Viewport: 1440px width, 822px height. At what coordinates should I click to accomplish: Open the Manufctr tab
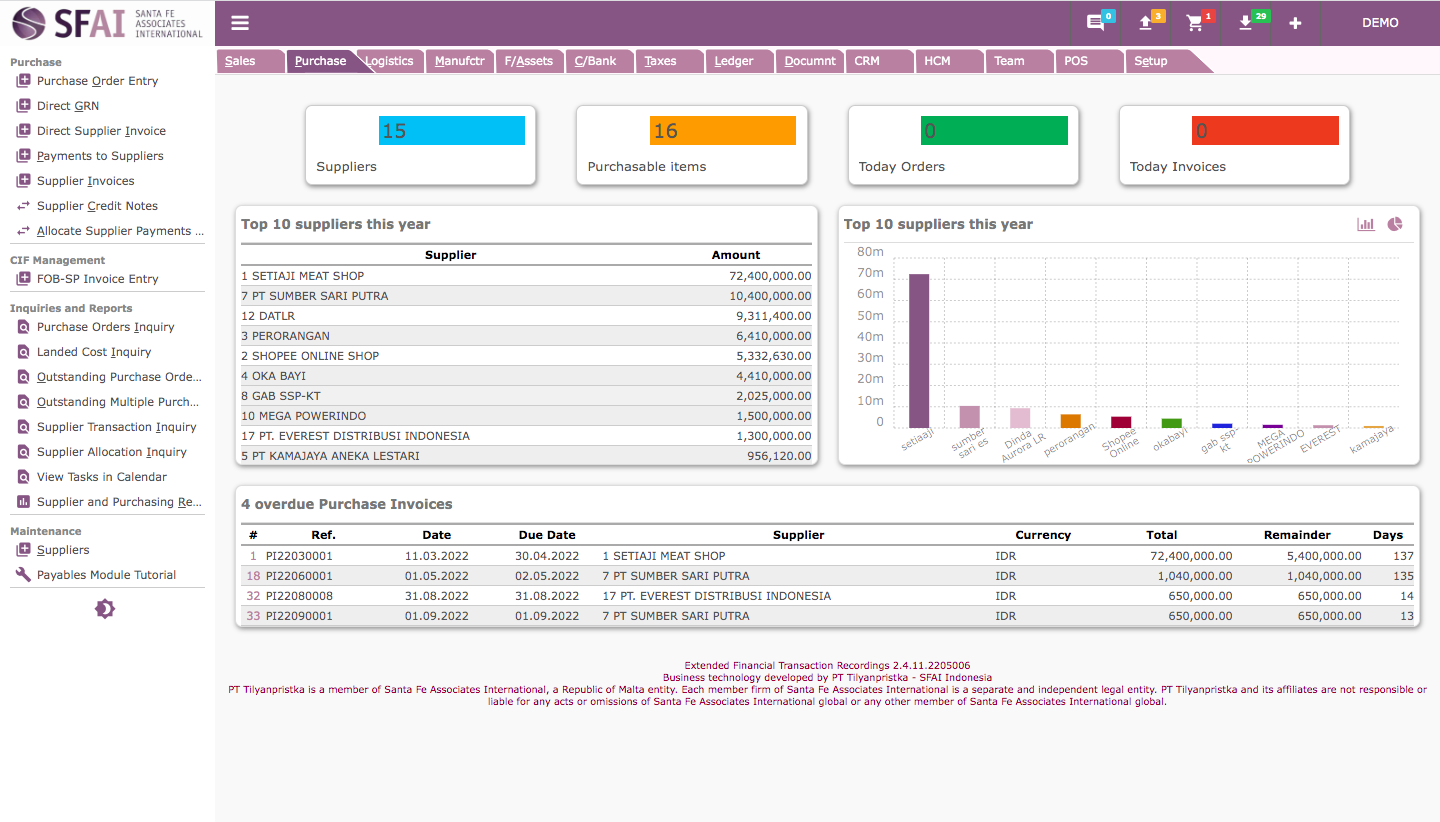tap(459, 61)
